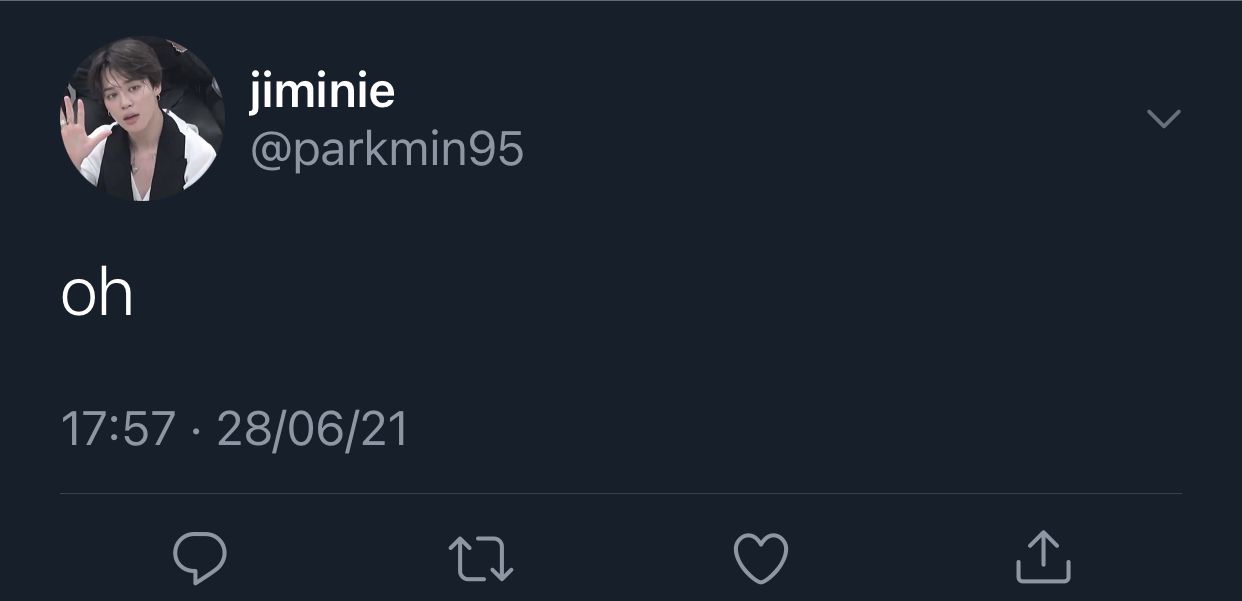The image size is (1242, 601).
Task: Click the display name jiminie
Action: coord(322,93)
